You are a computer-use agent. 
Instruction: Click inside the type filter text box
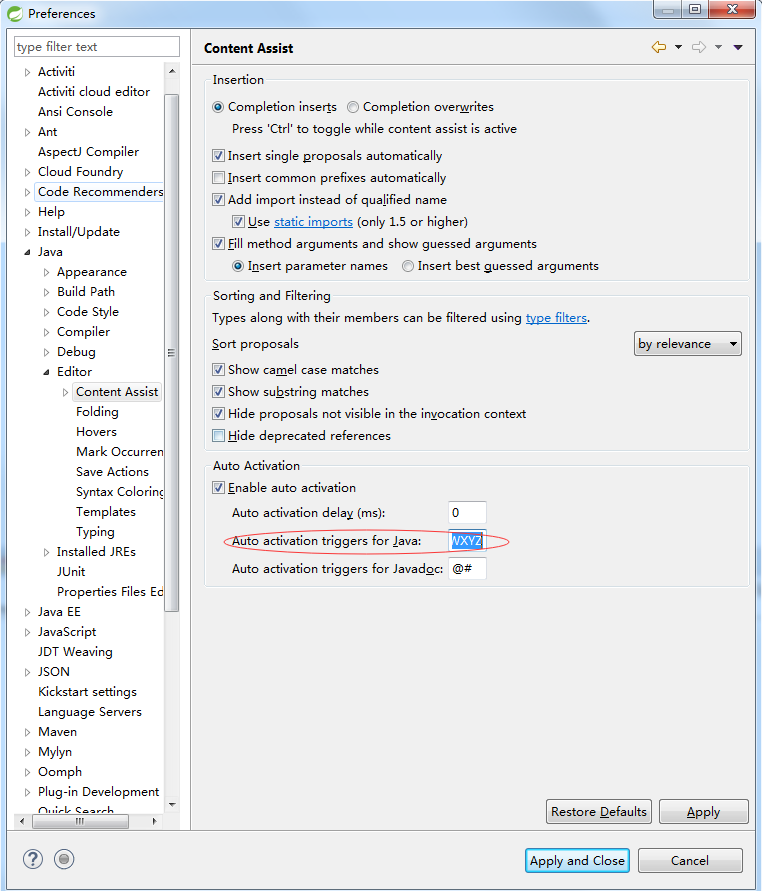(95, 46)
